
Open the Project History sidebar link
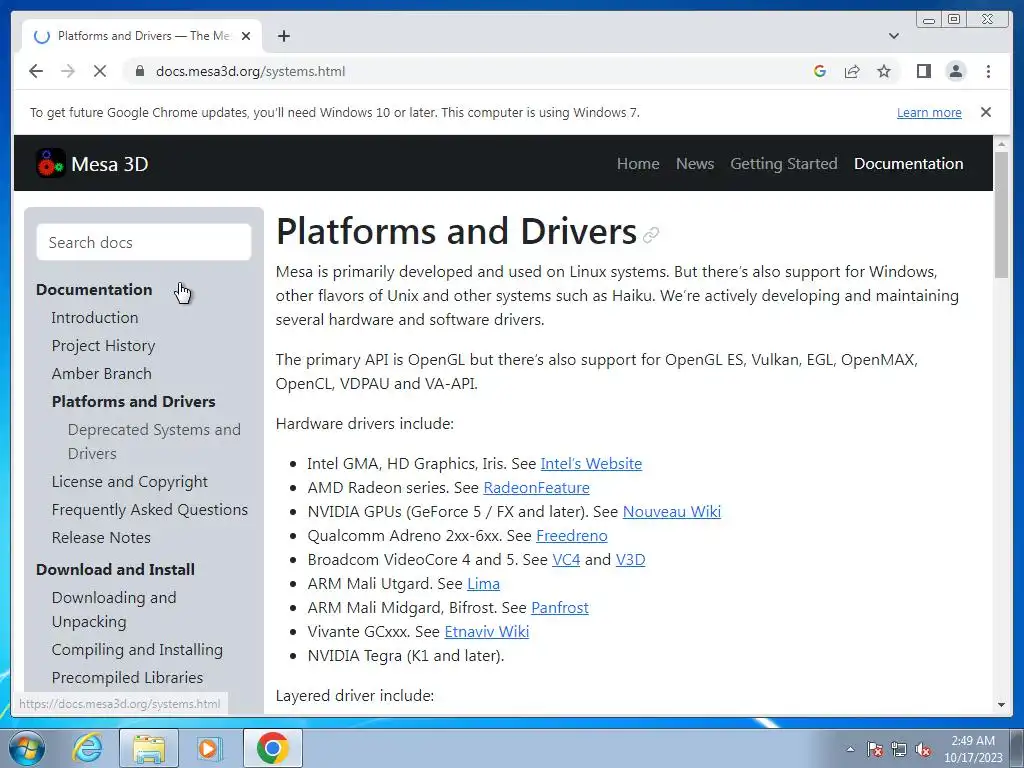(x=103, y=345)
